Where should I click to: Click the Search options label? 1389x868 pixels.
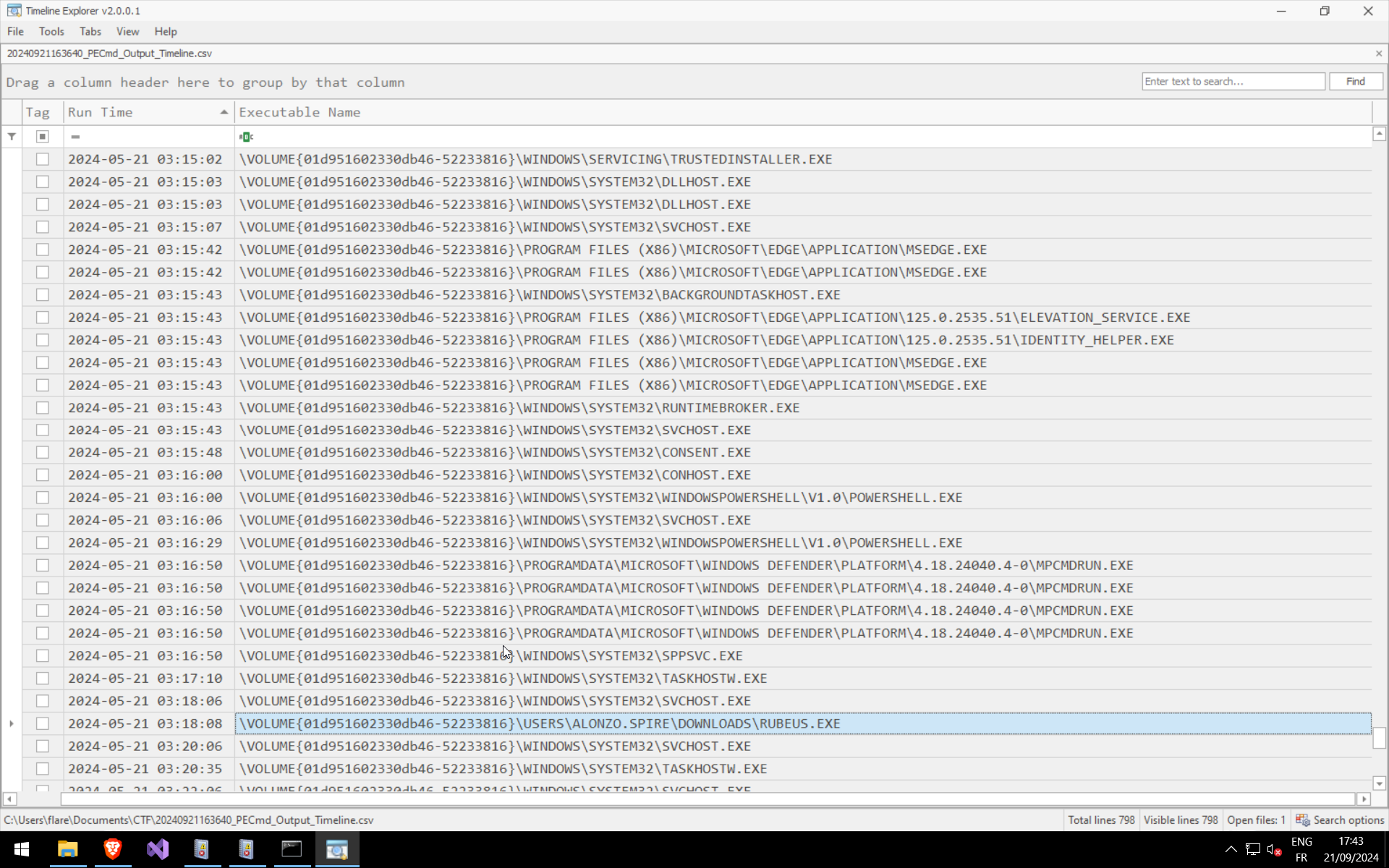[x=1348, y=820]
